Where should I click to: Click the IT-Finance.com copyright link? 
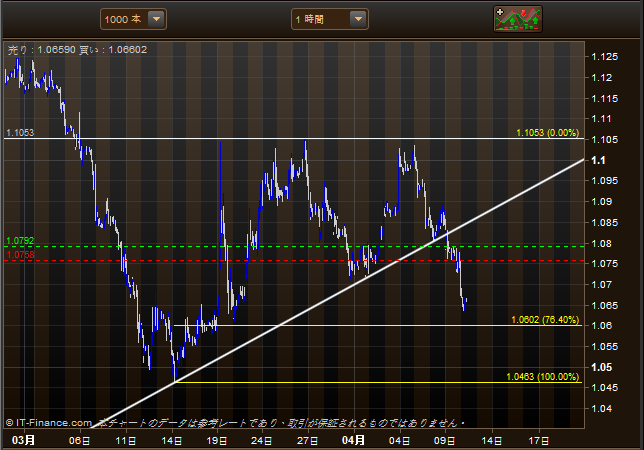tap(49, 423)
